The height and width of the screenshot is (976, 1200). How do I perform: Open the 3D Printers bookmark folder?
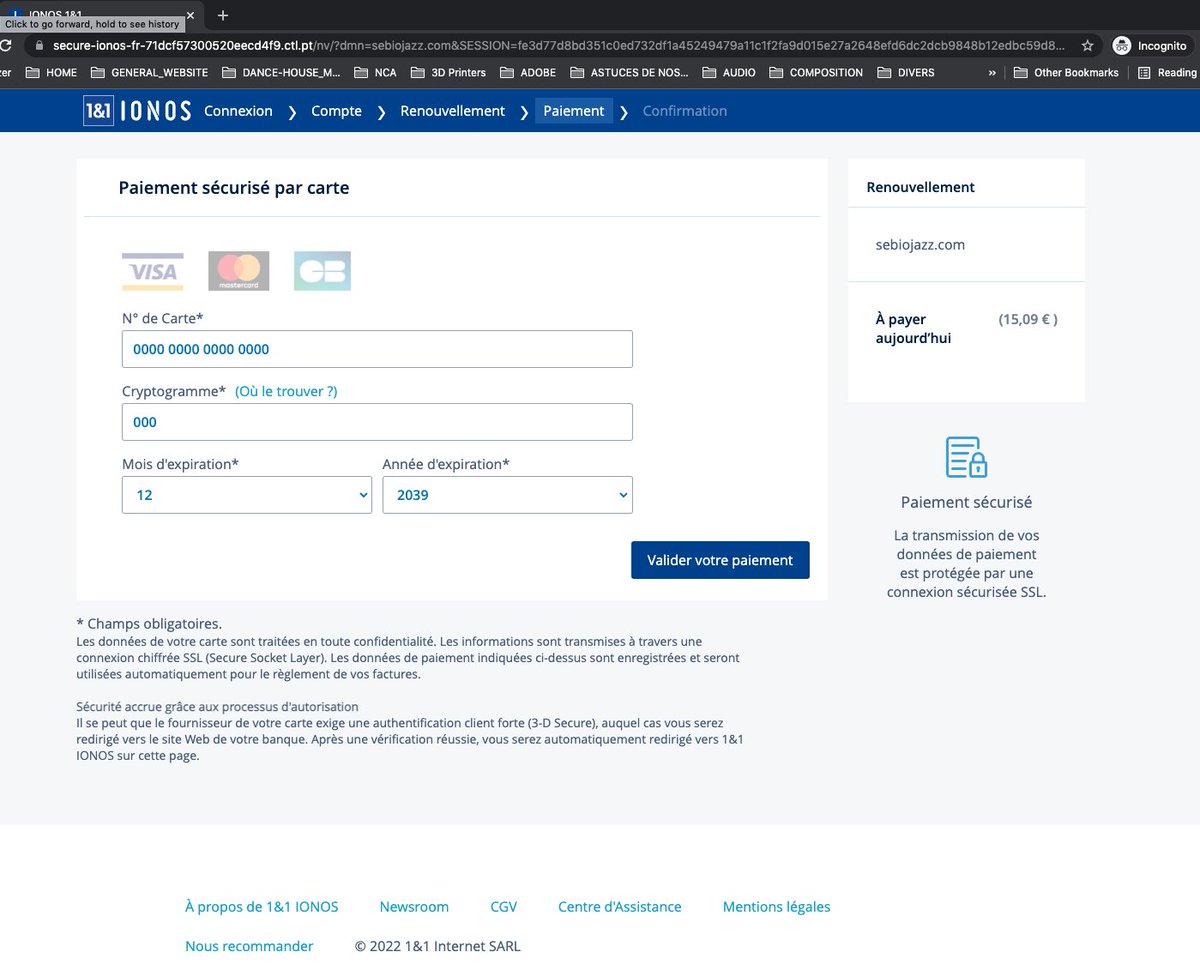pyautogui.click(x=447, y=73)
